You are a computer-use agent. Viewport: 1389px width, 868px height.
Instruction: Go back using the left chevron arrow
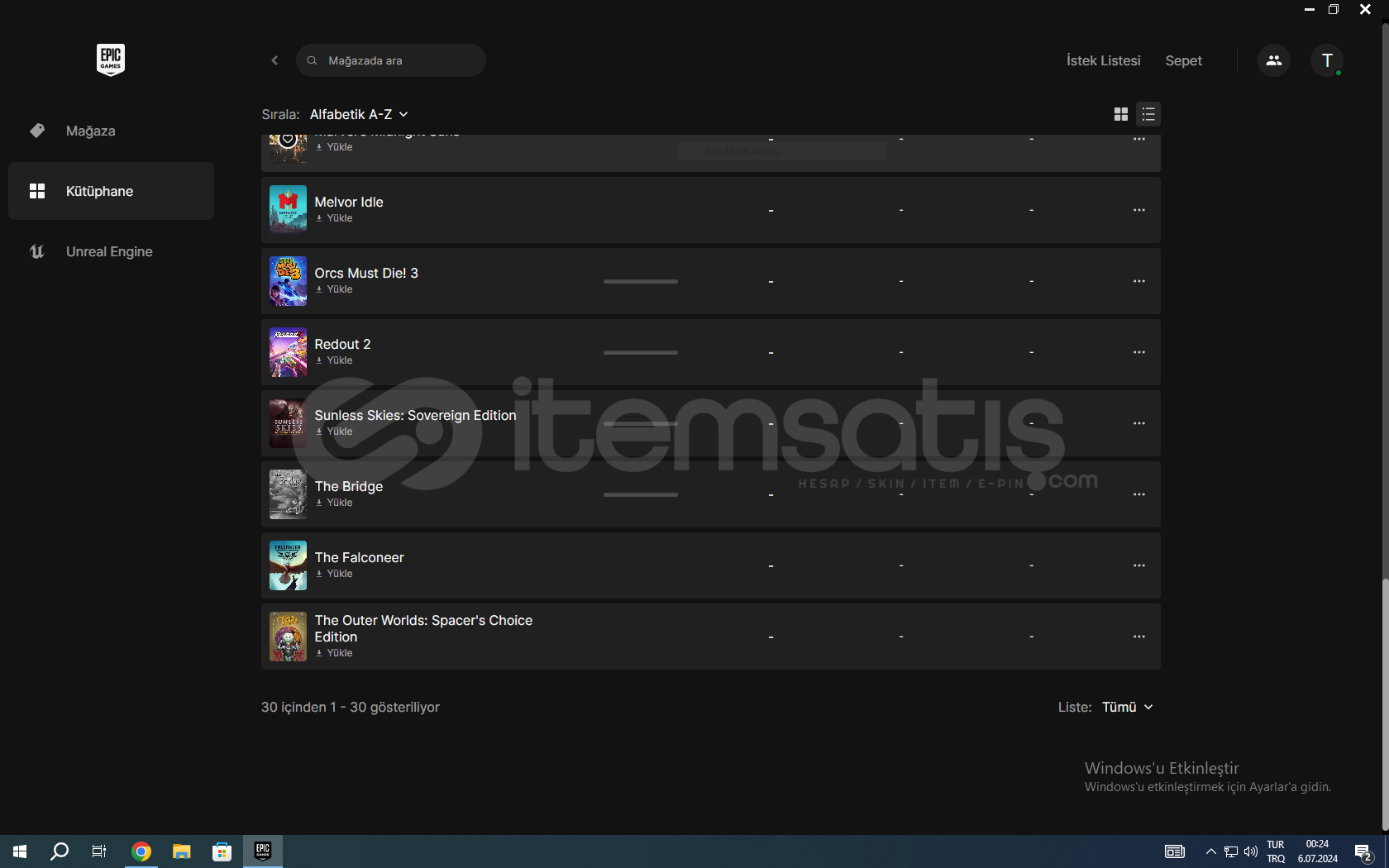click(x=274, y=60)
